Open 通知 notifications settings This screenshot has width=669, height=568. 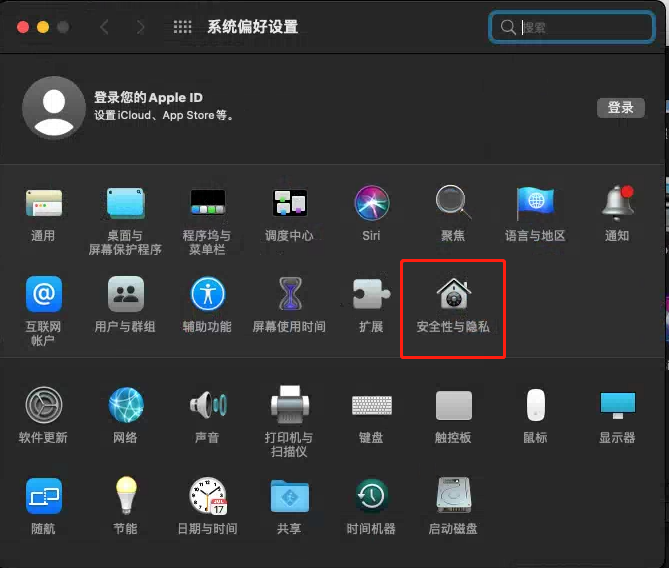(x=617, y=205)
